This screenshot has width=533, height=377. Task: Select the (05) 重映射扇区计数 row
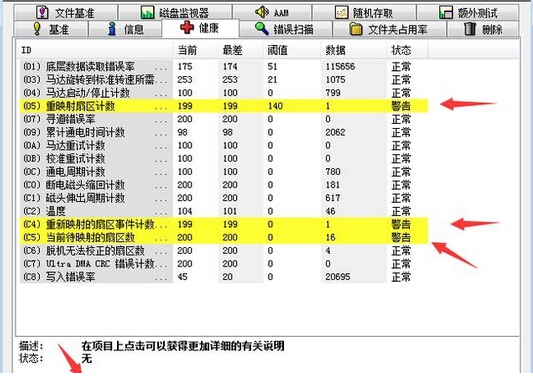click(x=224, y=106)
